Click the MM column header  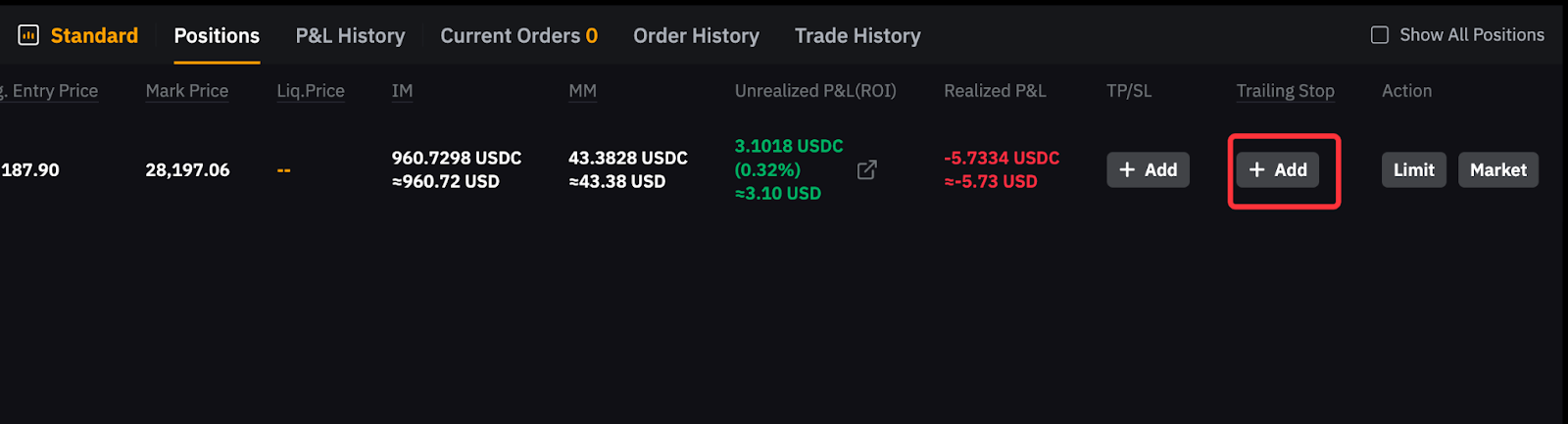(x=582, y=91)
